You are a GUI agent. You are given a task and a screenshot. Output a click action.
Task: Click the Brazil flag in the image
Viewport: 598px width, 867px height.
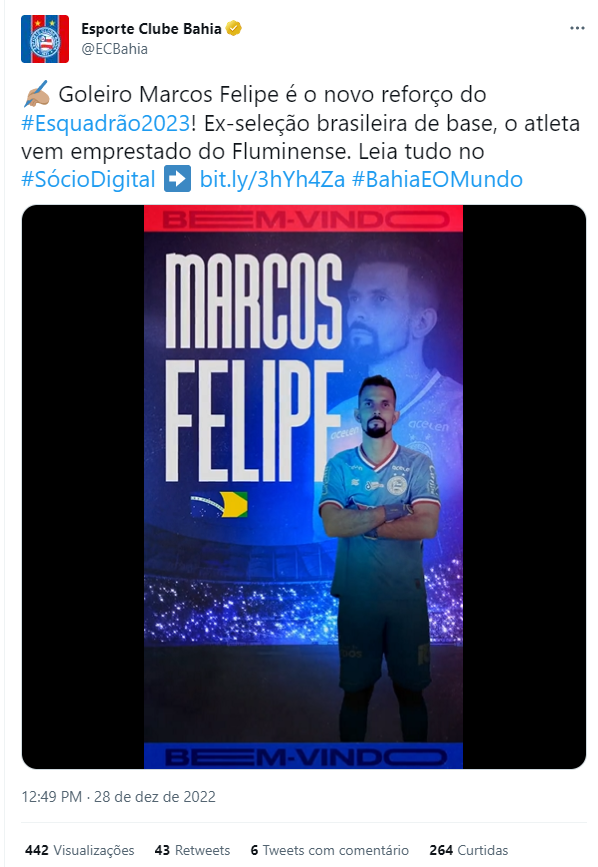tap(219, 504)
